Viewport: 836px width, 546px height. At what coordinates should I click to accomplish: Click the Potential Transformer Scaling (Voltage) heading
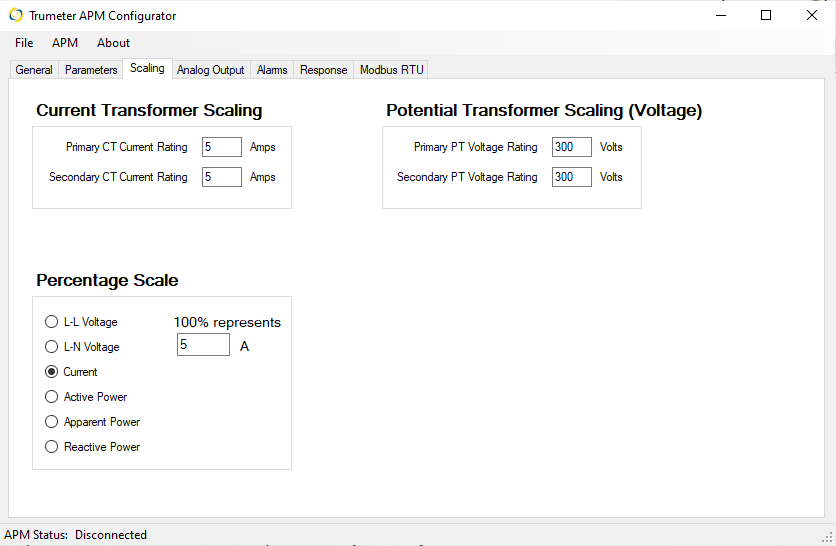click(x=544, y=110)
